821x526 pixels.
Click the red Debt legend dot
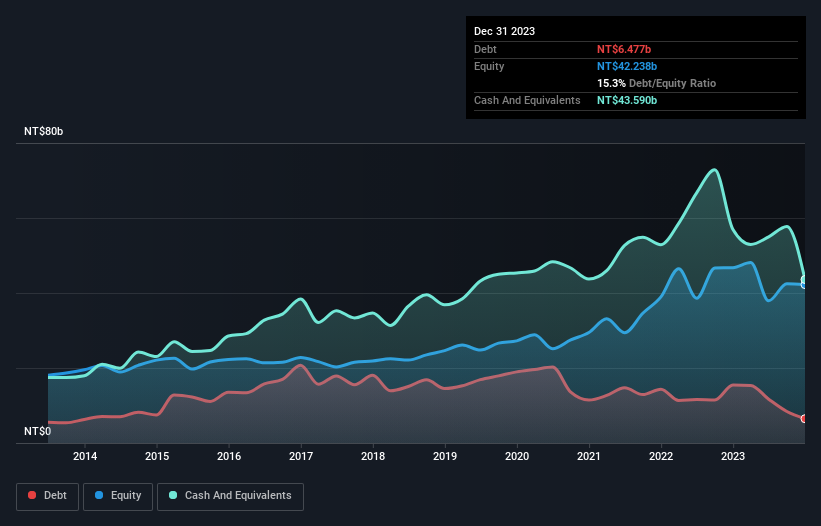click(x=32, y=495)
